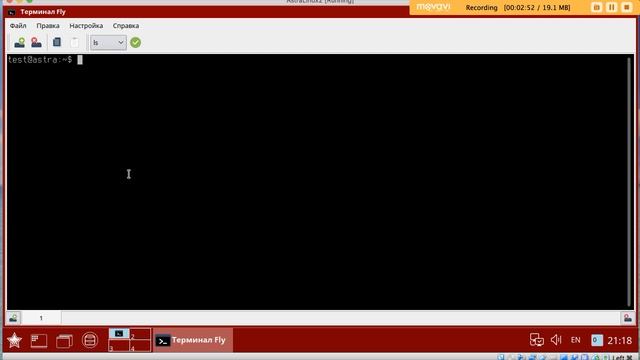
Task: Click the light-blue security level 0 tray indicator
Action: (596, 340)
